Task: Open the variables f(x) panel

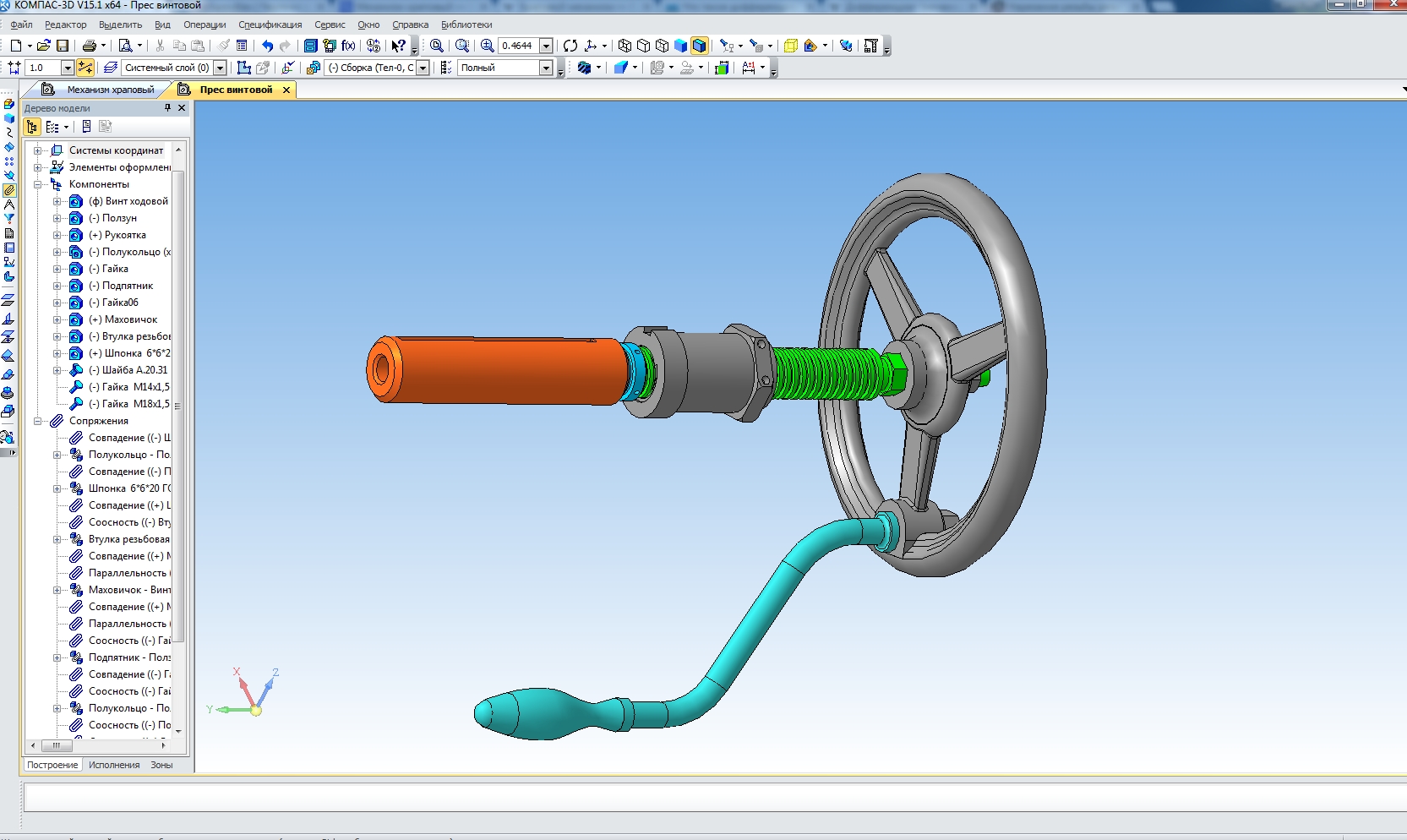Action: [x=348, y=46]
